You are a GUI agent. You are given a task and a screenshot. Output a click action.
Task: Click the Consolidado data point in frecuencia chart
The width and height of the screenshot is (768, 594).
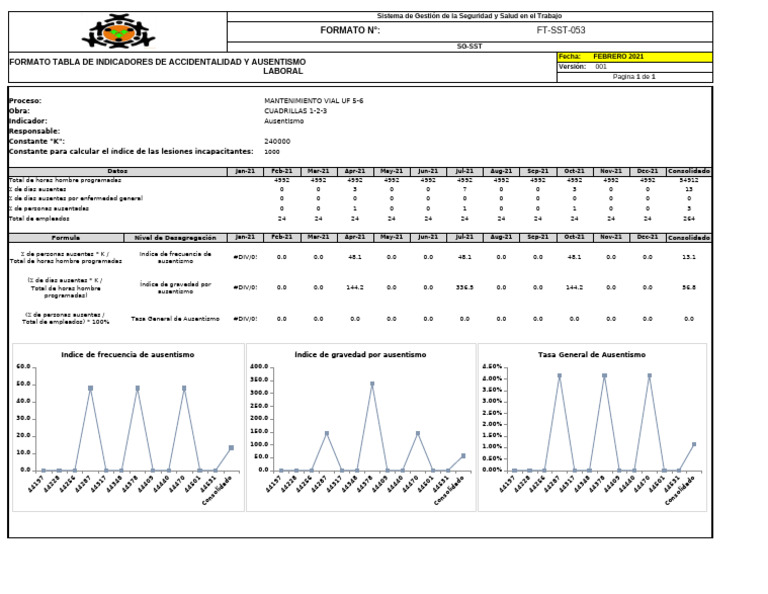[231, 448]
